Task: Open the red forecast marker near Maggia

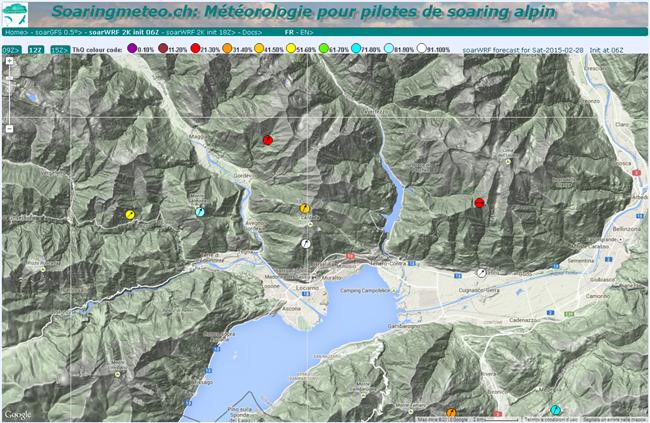Action: [x=268, y=140]
